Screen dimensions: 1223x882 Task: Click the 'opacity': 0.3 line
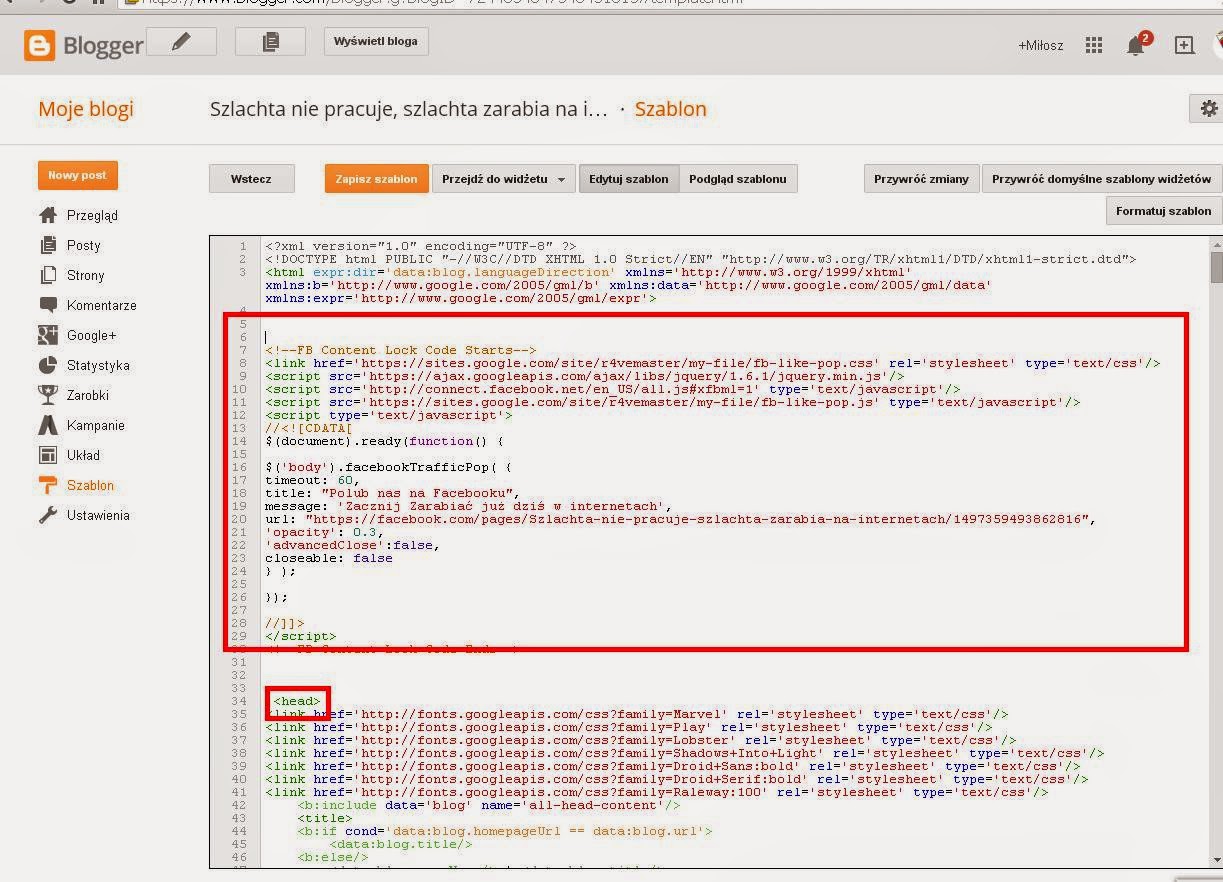(325, 532)
